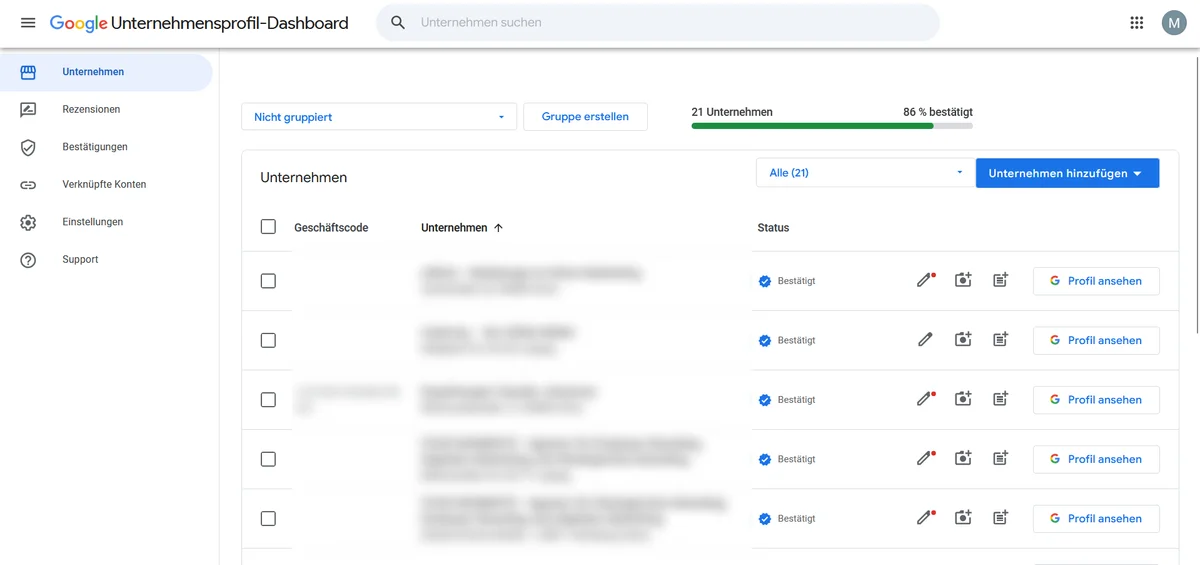
Task: Add photo icon in second business row
Action: pos(963,340)
